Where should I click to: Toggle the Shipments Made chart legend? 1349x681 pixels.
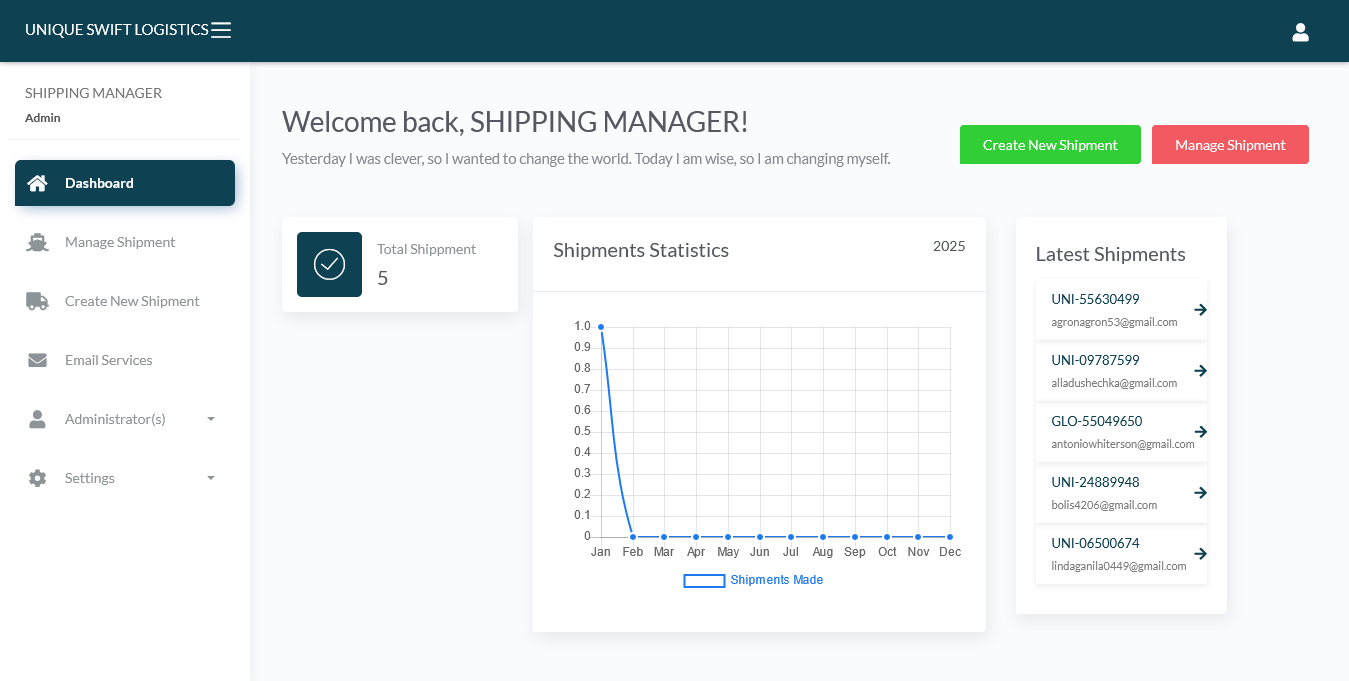coord(753,580)
